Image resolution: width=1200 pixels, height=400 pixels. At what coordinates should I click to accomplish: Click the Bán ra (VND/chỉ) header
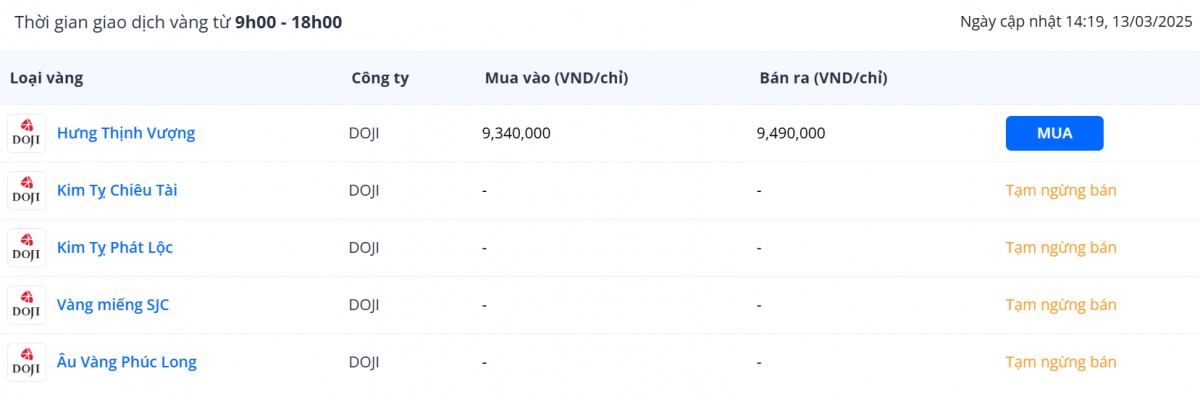click(x=823, y=78)
